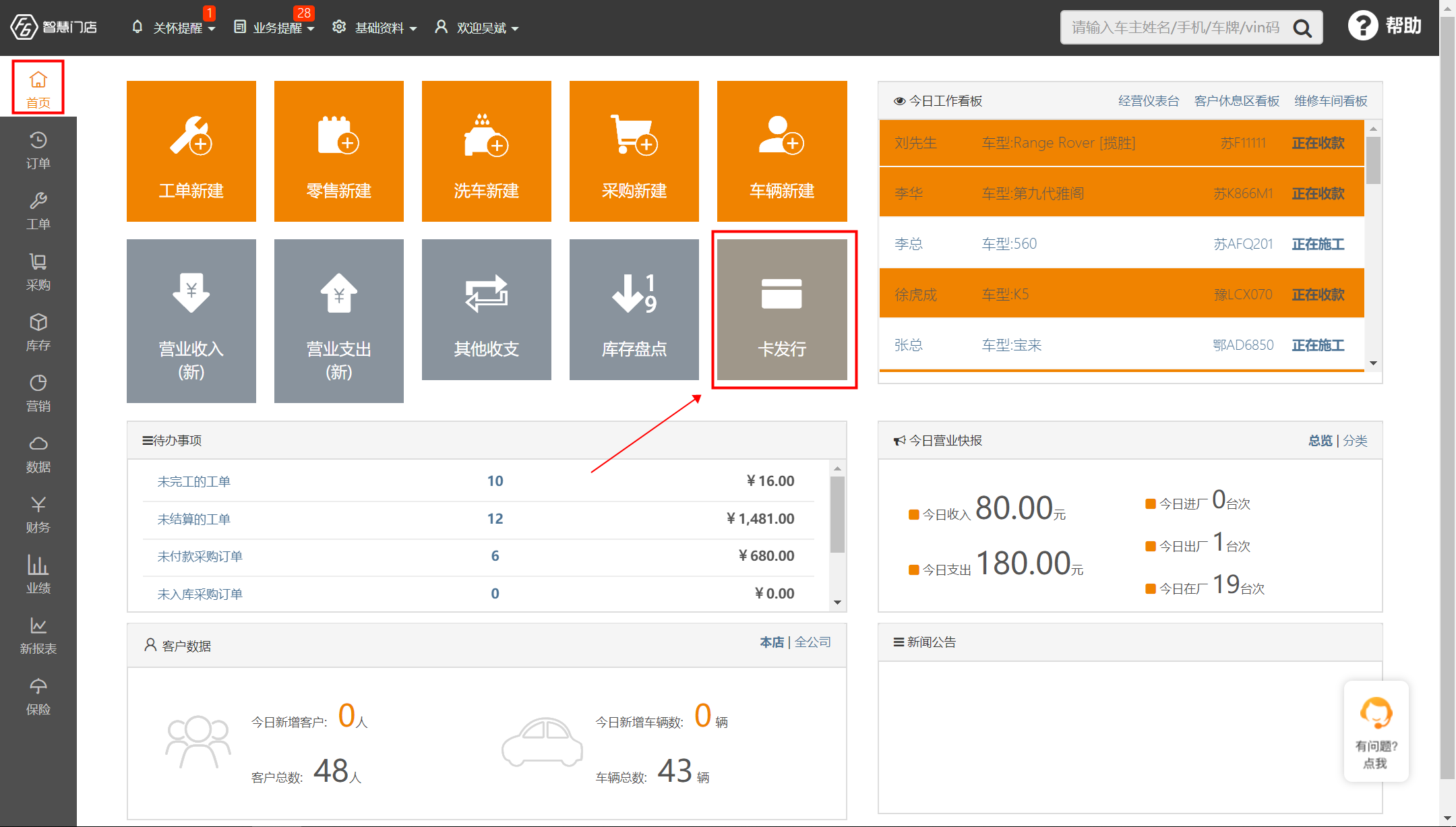Image resolution: width=1456 pixels, height=827 pixels.
Task: Click the main page vertical scrollbar
Action: click(1447, 398)
